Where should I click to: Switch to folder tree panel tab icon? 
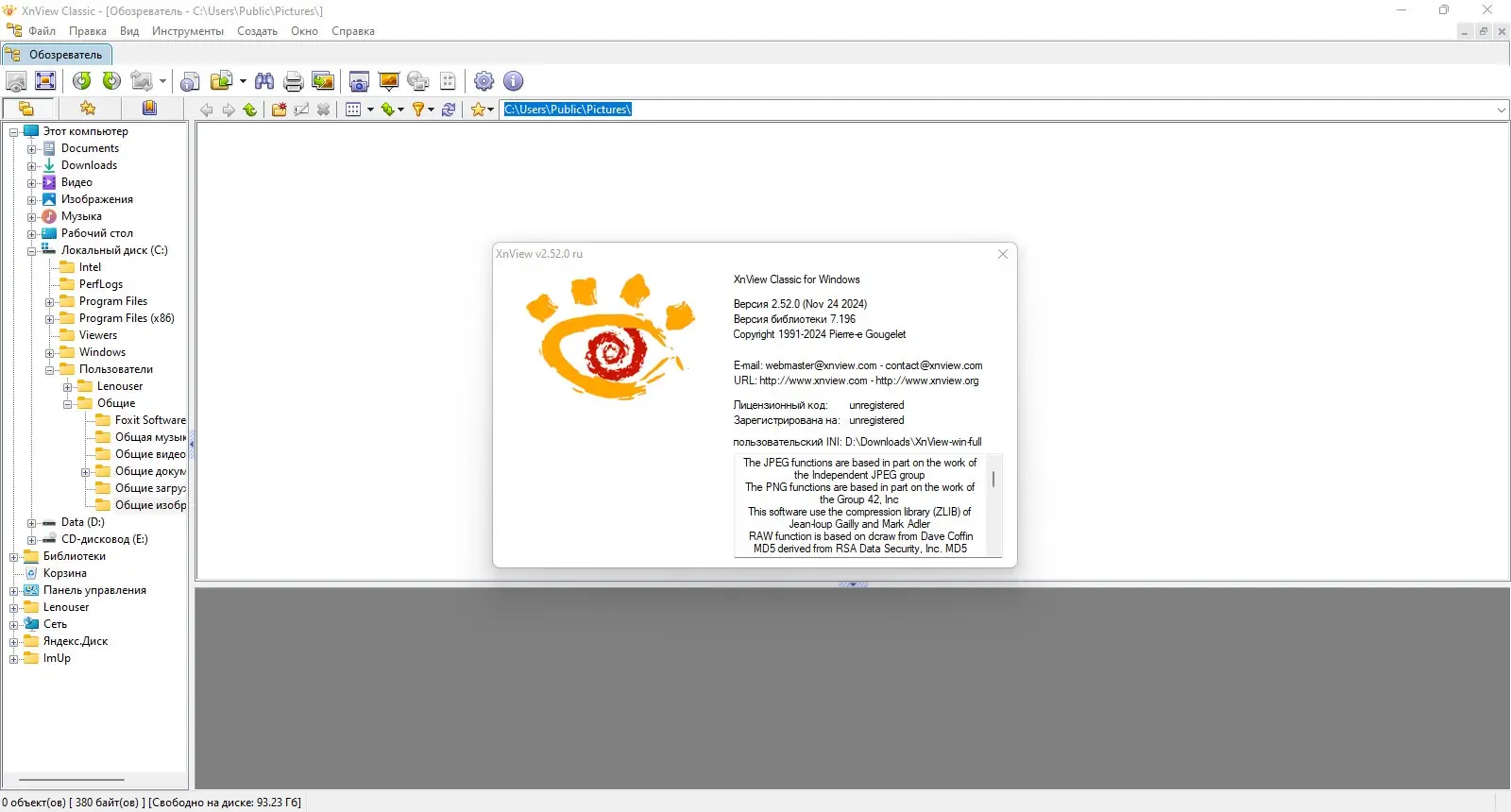(26, 109)
